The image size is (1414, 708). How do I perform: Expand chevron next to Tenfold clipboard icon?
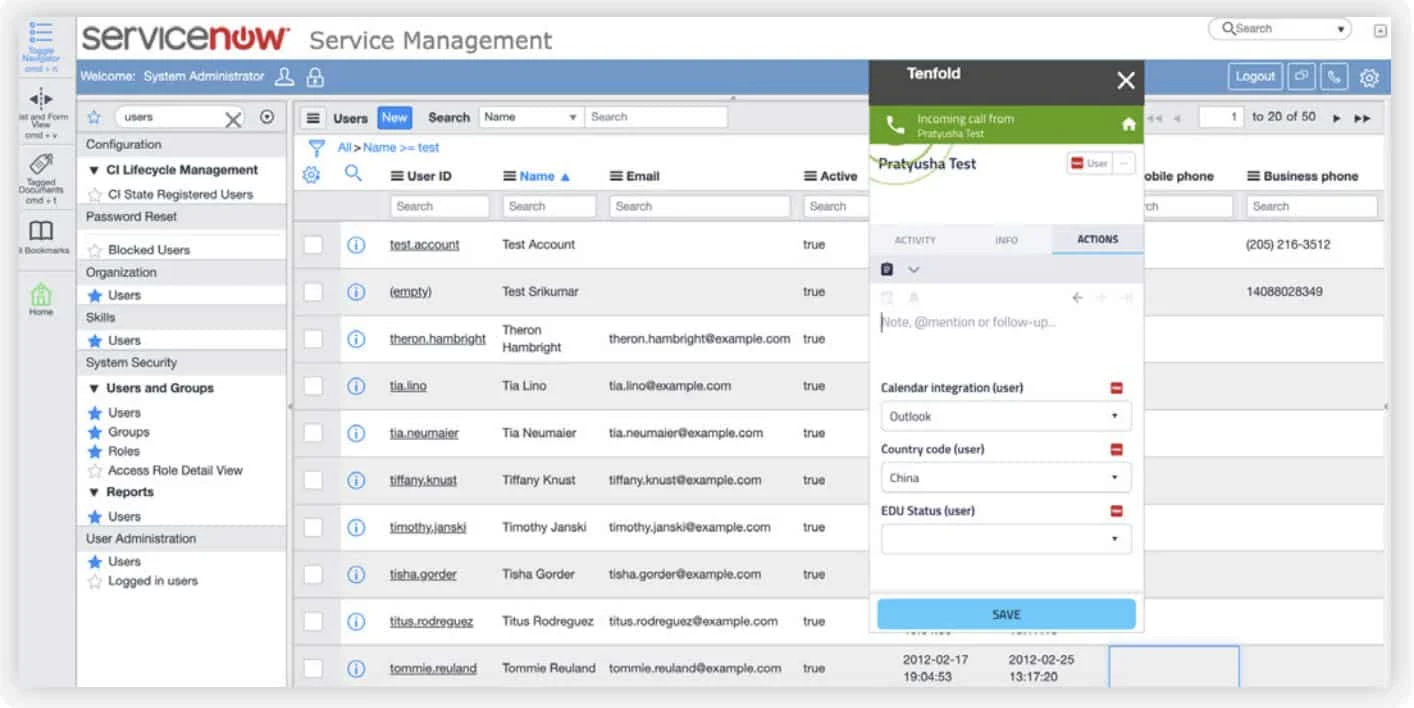913,269
